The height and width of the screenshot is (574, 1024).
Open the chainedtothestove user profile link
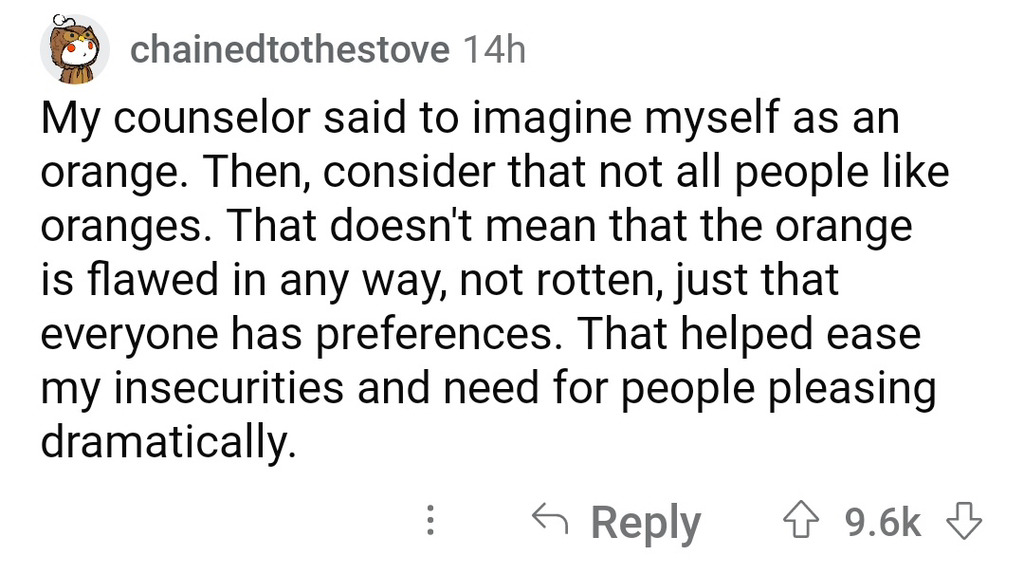point(290,50)
